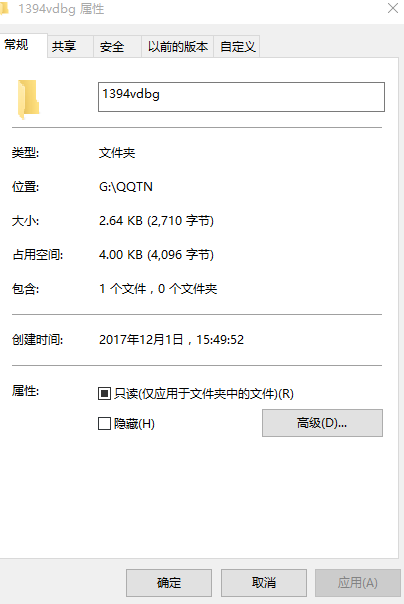Toggle the 只读 read-only checkbox
404x604 pixels.
pos(104,394)
